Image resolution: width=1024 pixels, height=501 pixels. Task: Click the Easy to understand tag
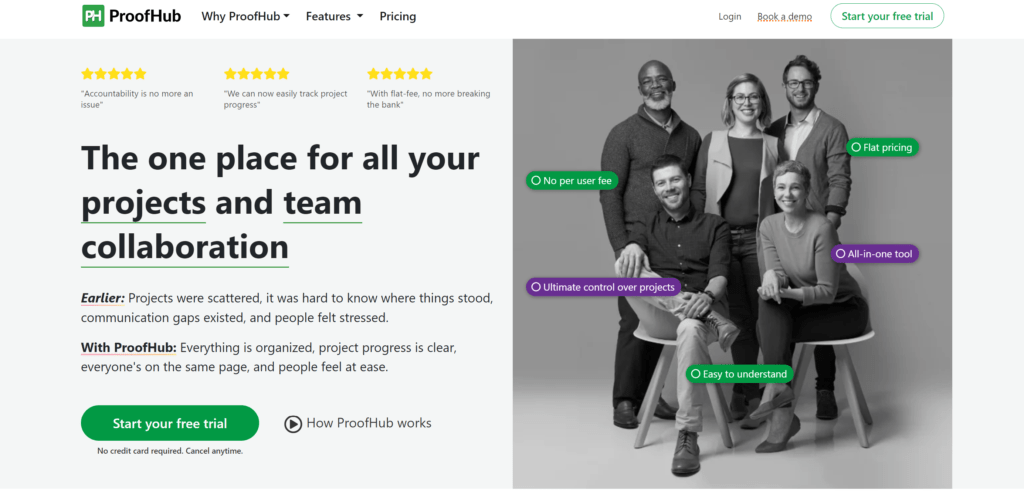[740, 374]
